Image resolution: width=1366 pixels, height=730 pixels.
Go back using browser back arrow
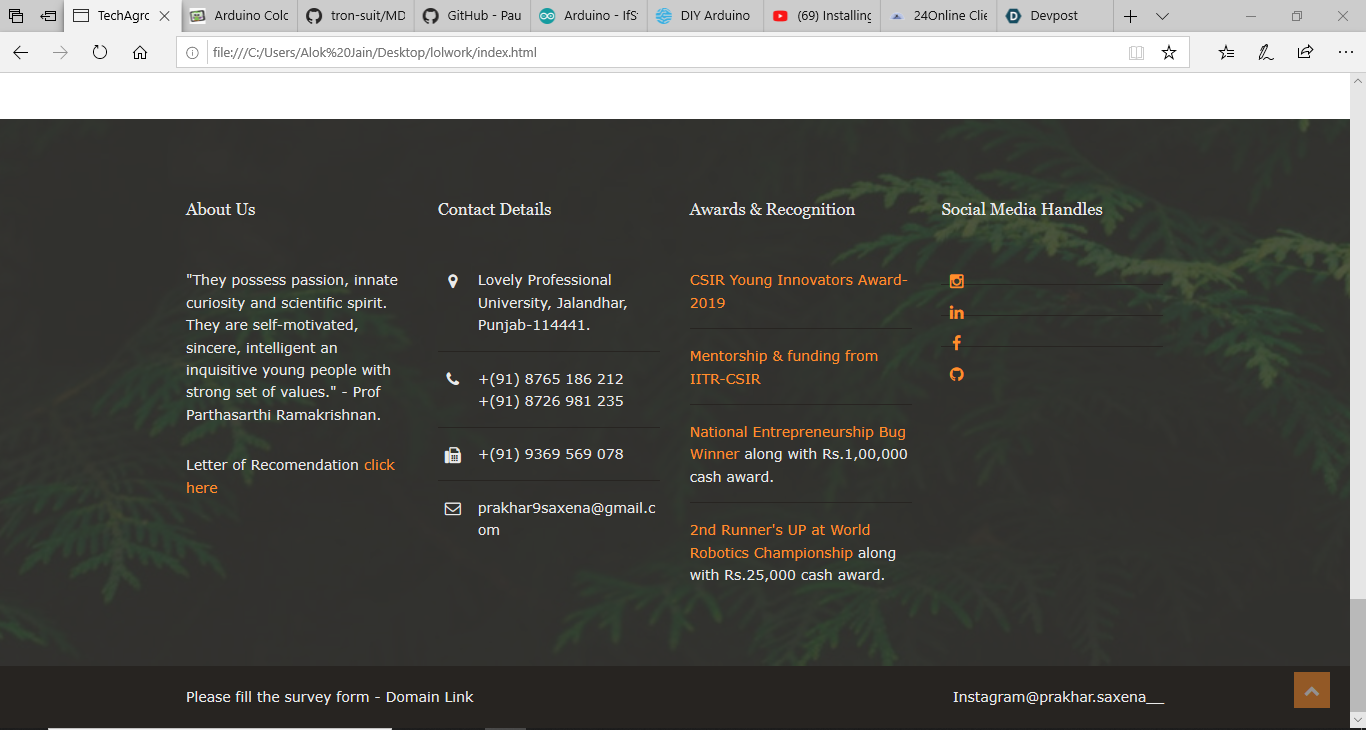click(21, 52)
